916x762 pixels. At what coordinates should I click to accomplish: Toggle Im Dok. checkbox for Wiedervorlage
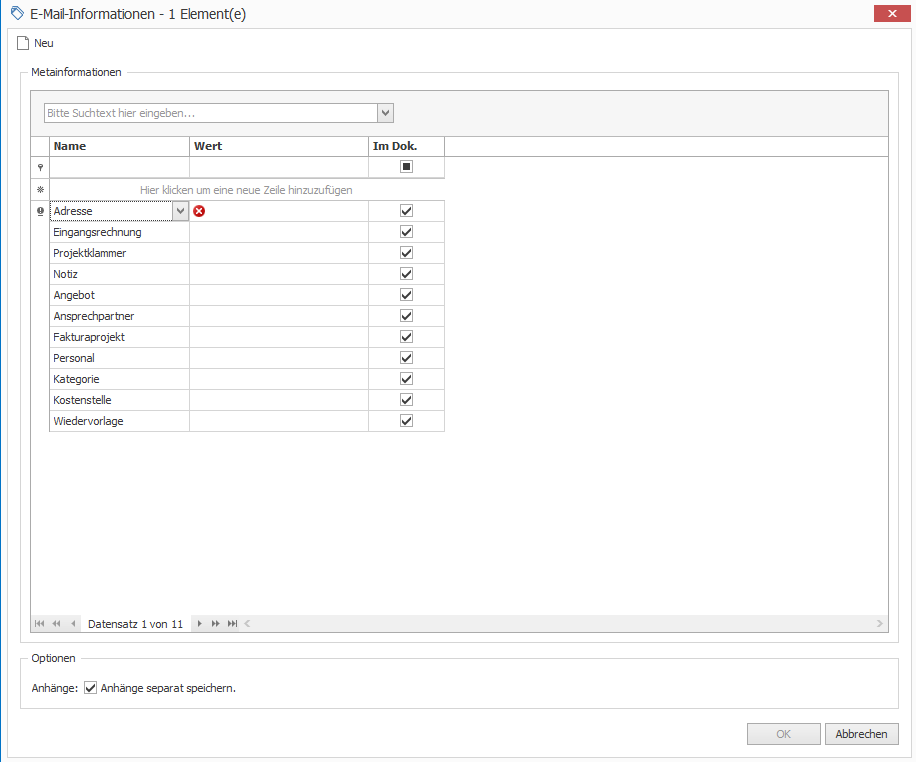pyautogui.click(x=406, y=421)
